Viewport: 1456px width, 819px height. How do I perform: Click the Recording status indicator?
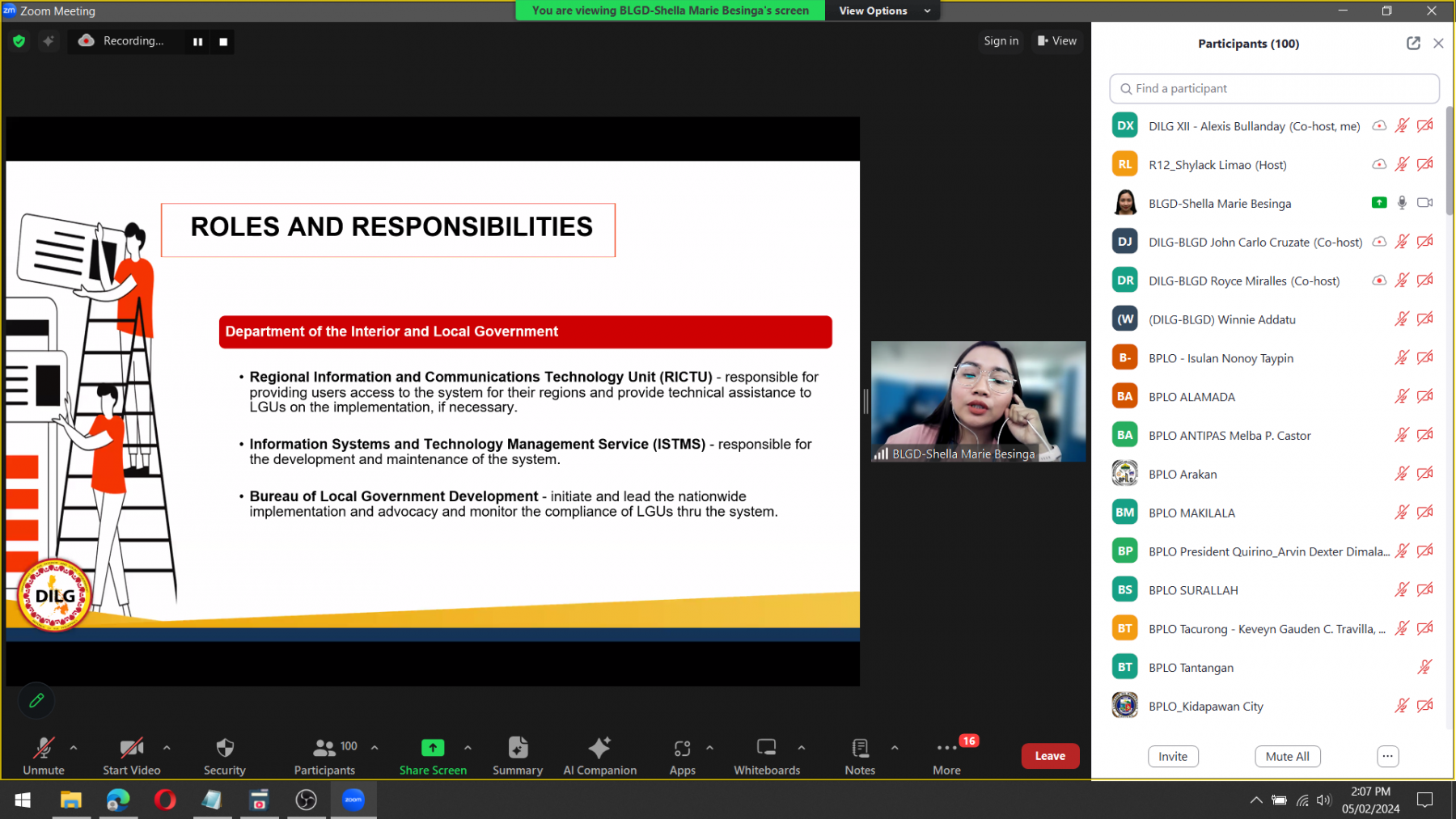click(x=123, y=41)
